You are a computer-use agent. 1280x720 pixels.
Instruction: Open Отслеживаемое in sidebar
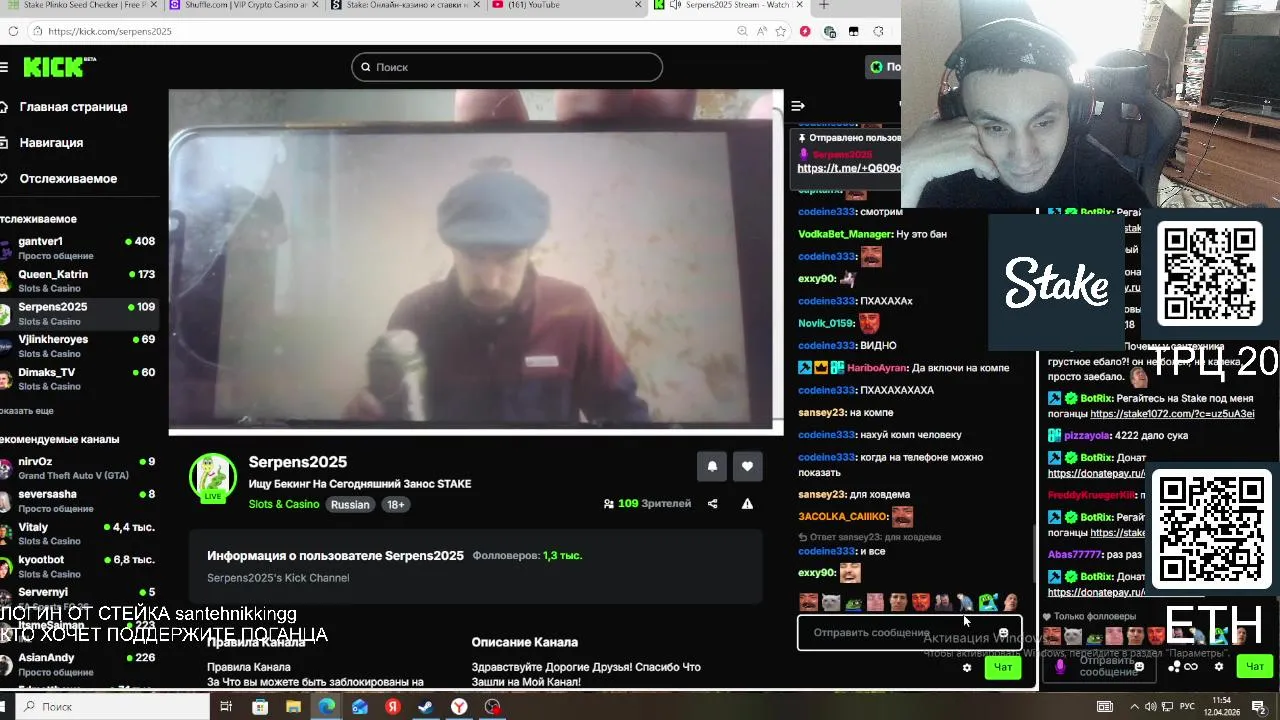68,179
